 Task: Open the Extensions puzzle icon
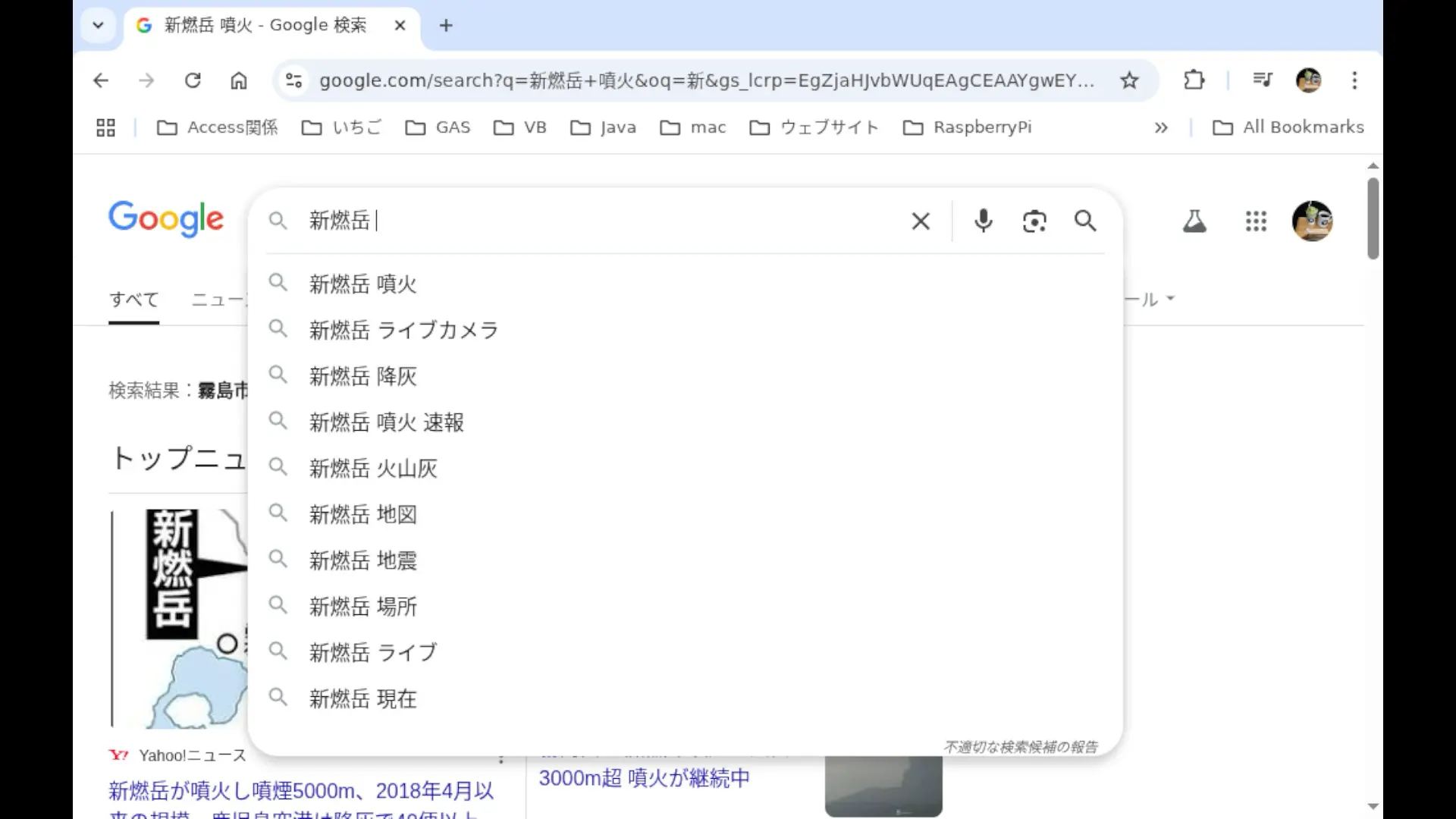click(x=1194, y=80)
